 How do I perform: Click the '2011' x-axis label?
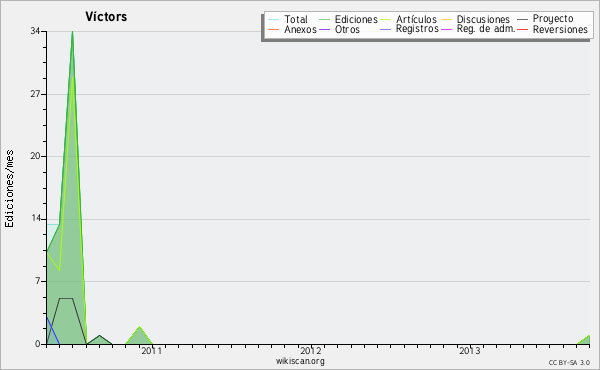click(x=152, y=351)
